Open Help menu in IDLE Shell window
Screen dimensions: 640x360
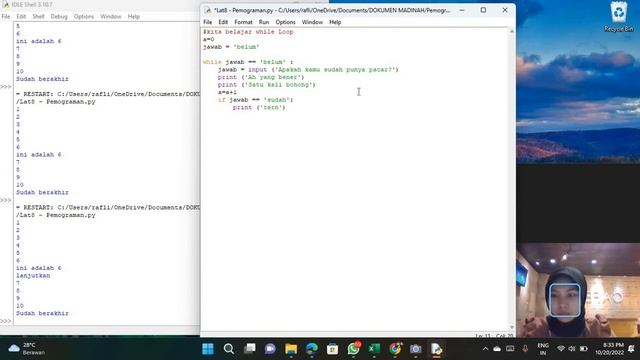point(133,16)
